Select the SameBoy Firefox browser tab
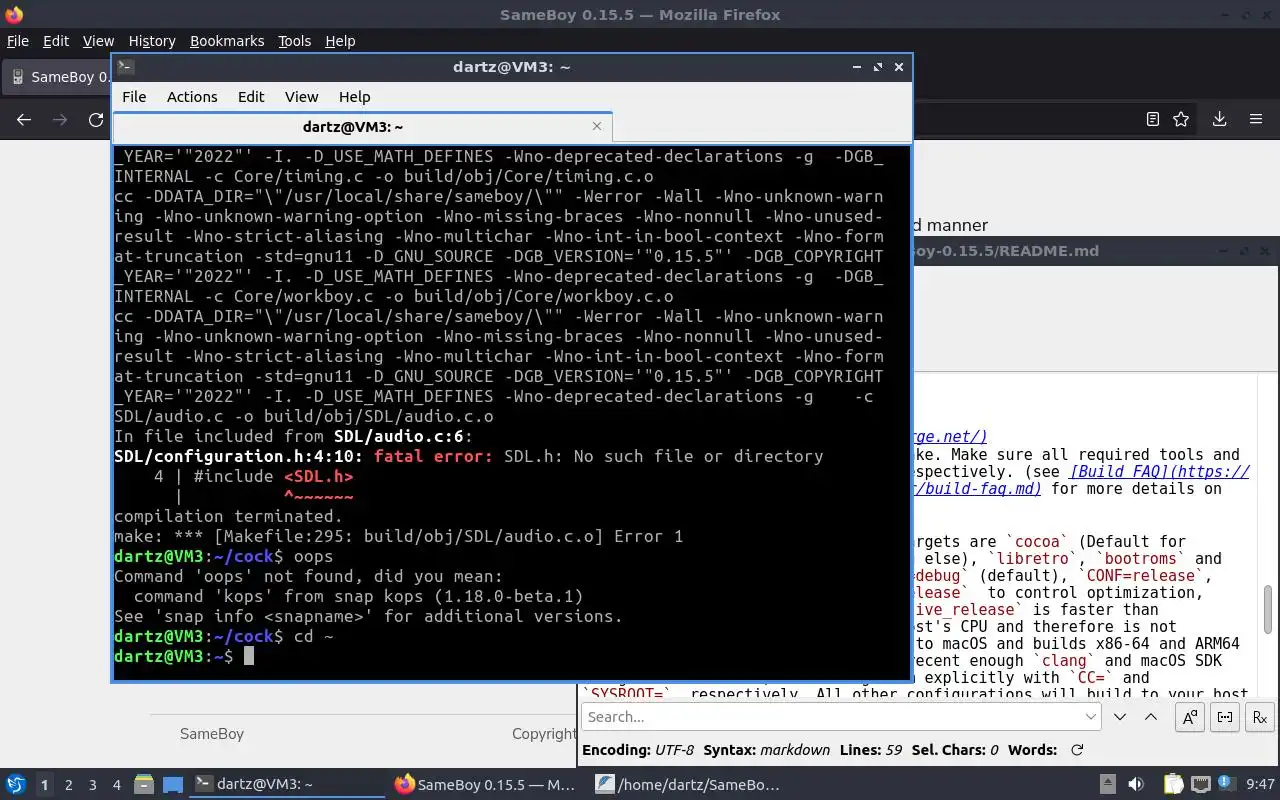This screenshot has width=1280, height=800. pos(58,77)
